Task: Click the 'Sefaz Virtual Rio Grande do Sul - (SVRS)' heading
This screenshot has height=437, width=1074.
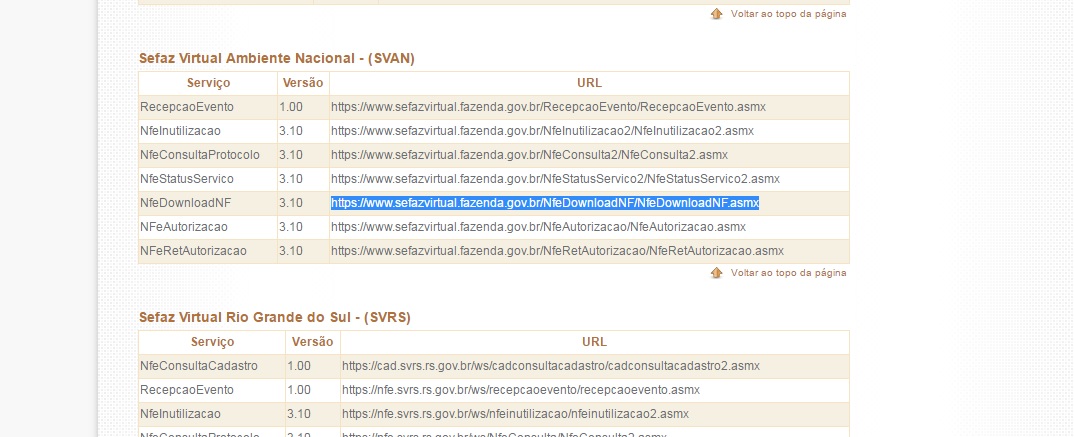Action: pos(275,317)
